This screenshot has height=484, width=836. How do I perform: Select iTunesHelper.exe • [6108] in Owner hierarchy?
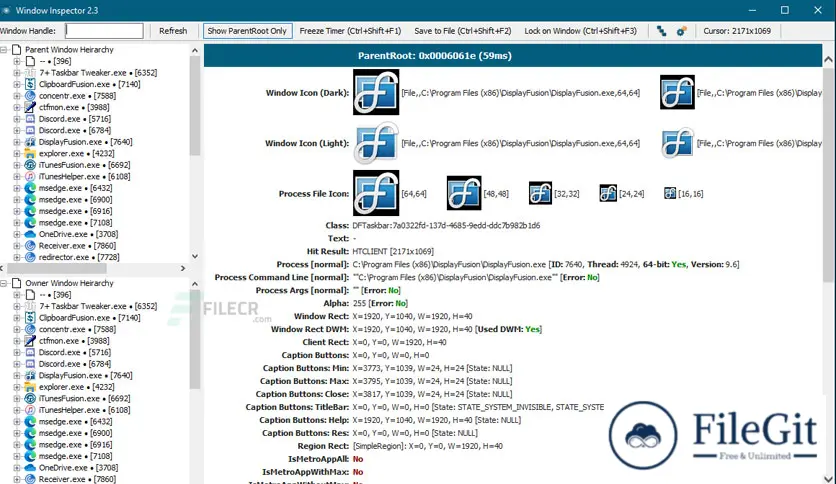point(84,410)
